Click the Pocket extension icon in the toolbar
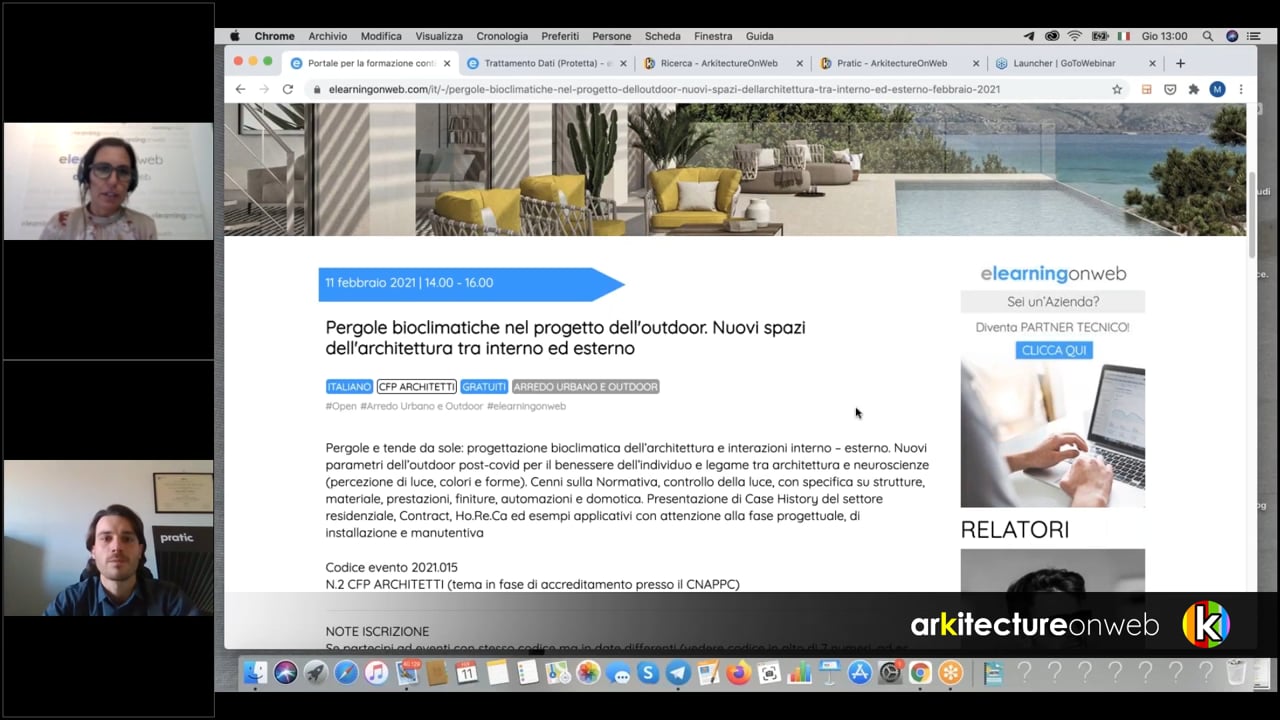The width and height of the screenshot is (1280, 720). pos(1170,89)
